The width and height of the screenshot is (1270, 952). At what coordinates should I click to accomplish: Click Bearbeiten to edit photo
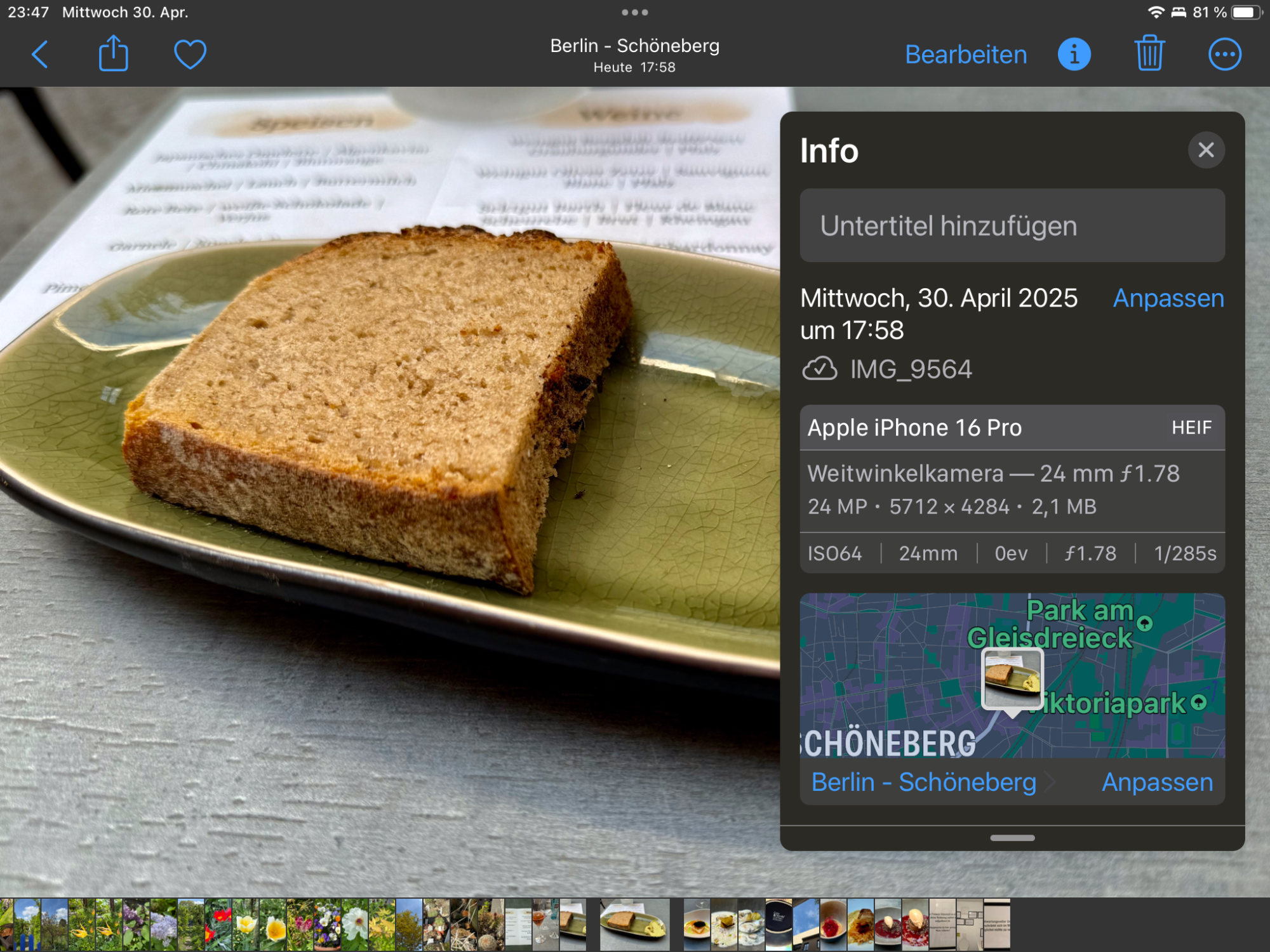click(965, 55)
